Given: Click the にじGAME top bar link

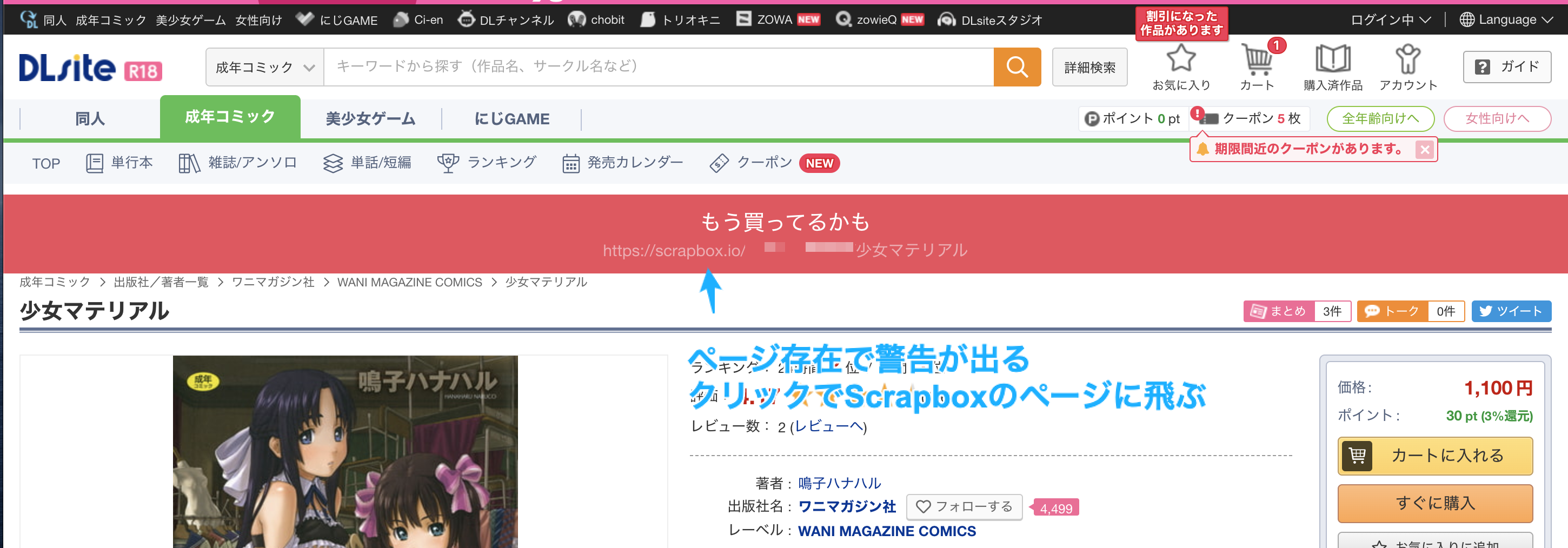Looking at the screenshot, I should tap(337, 20).
